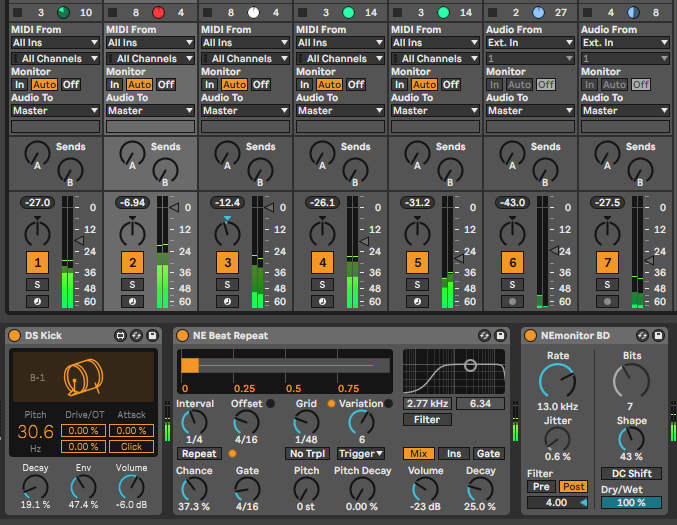This screenshot has width=677, height=525.
Task: Click the Send A knob on track 1
Action: click(38, 153)
